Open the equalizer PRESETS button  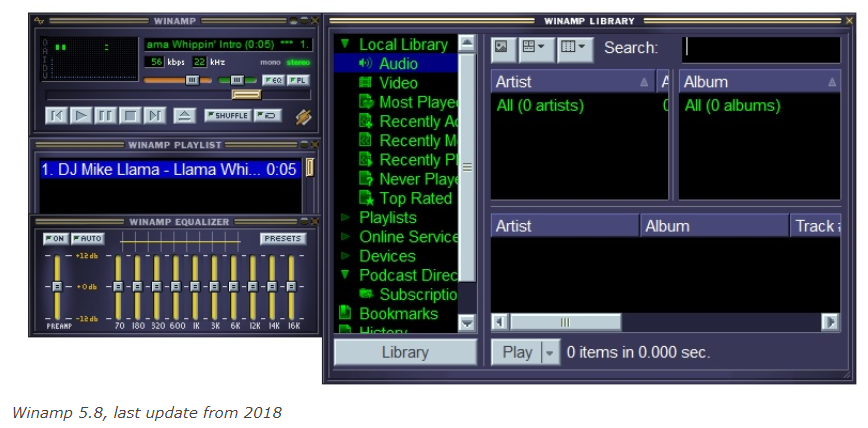point(283,239)
